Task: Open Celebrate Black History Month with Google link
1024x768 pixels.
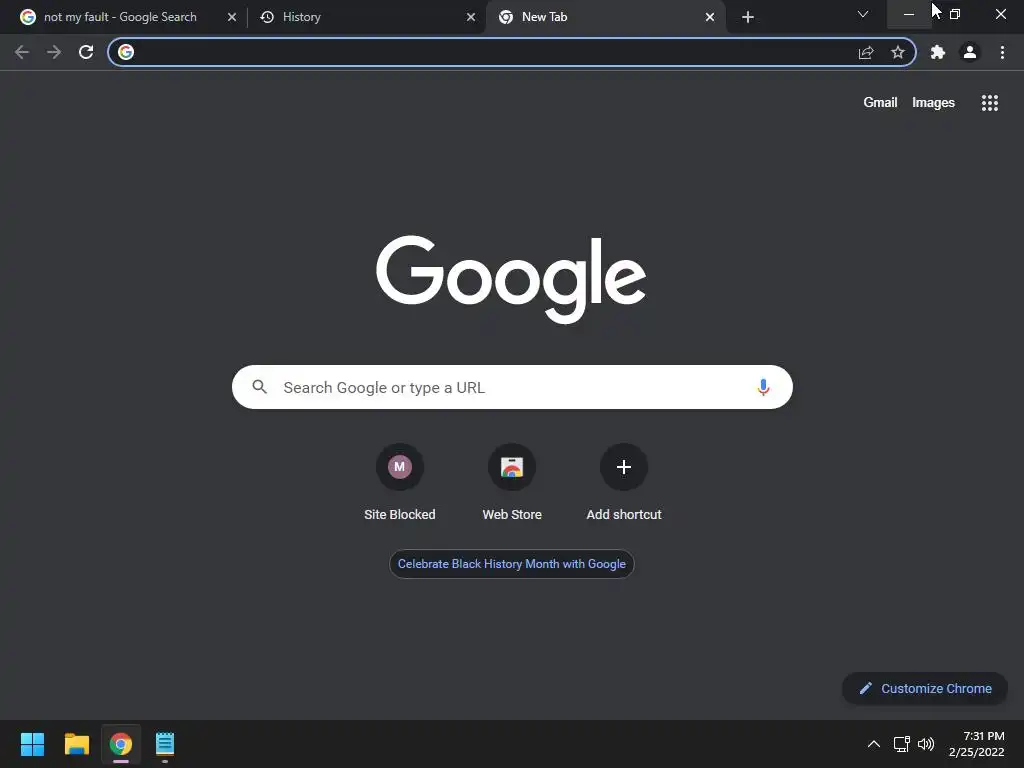Action: 512,564
